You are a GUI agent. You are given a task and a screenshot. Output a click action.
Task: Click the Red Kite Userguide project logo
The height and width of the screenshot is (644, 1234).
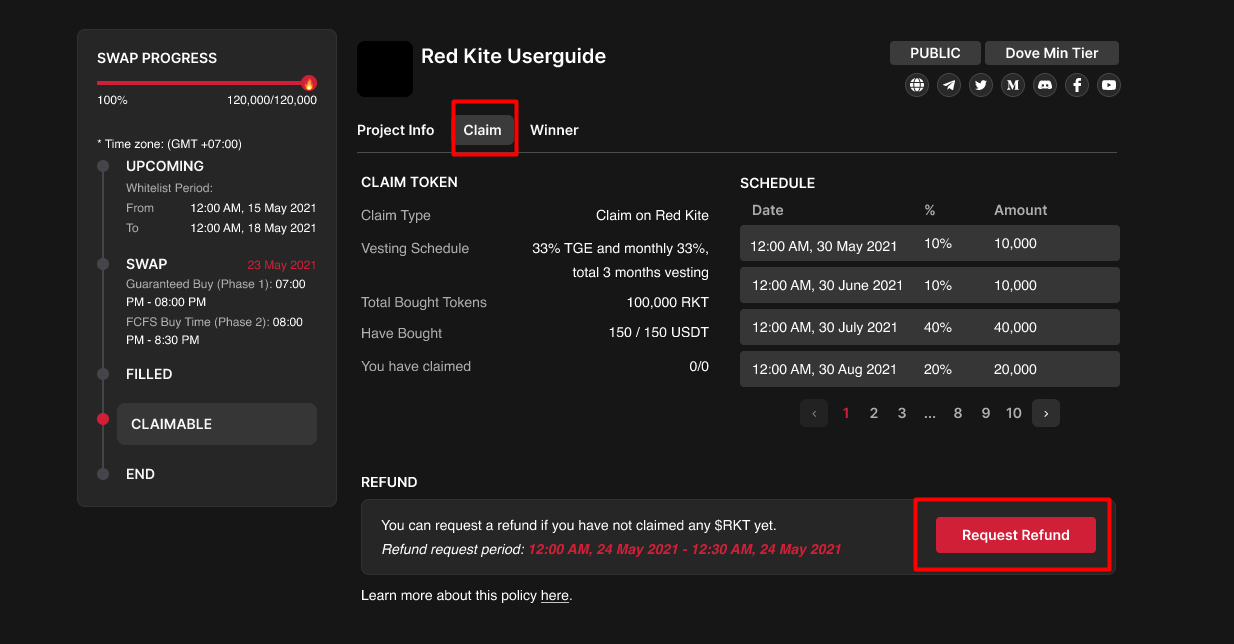(x=385, y=69)
